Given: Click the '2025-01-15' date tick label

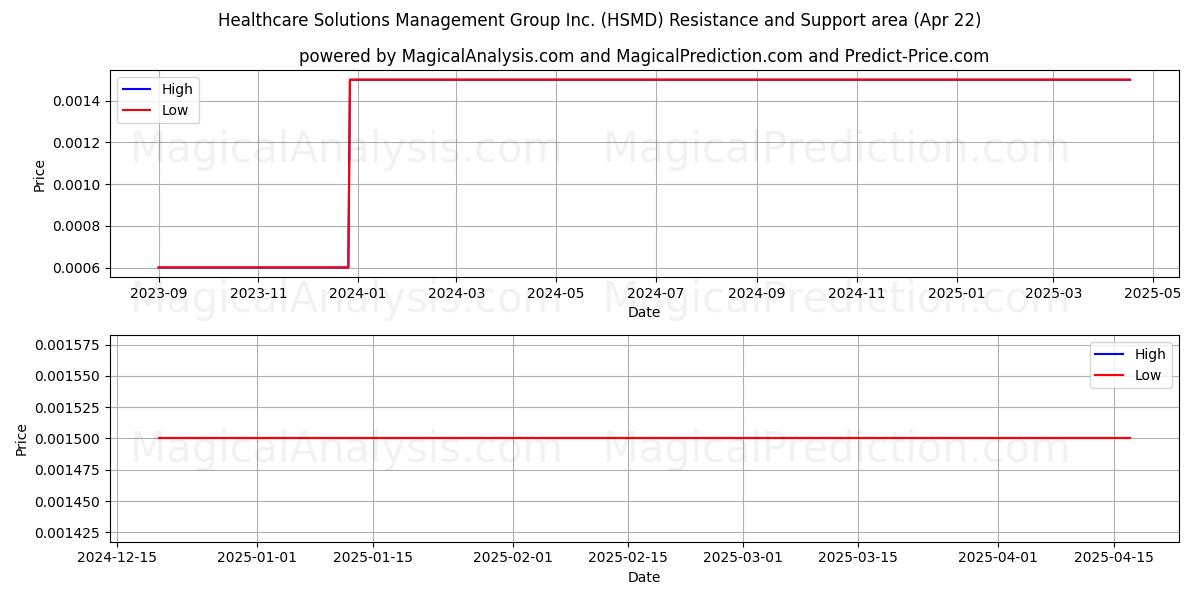Looking at the screenshot, I should tap(373, 557).
